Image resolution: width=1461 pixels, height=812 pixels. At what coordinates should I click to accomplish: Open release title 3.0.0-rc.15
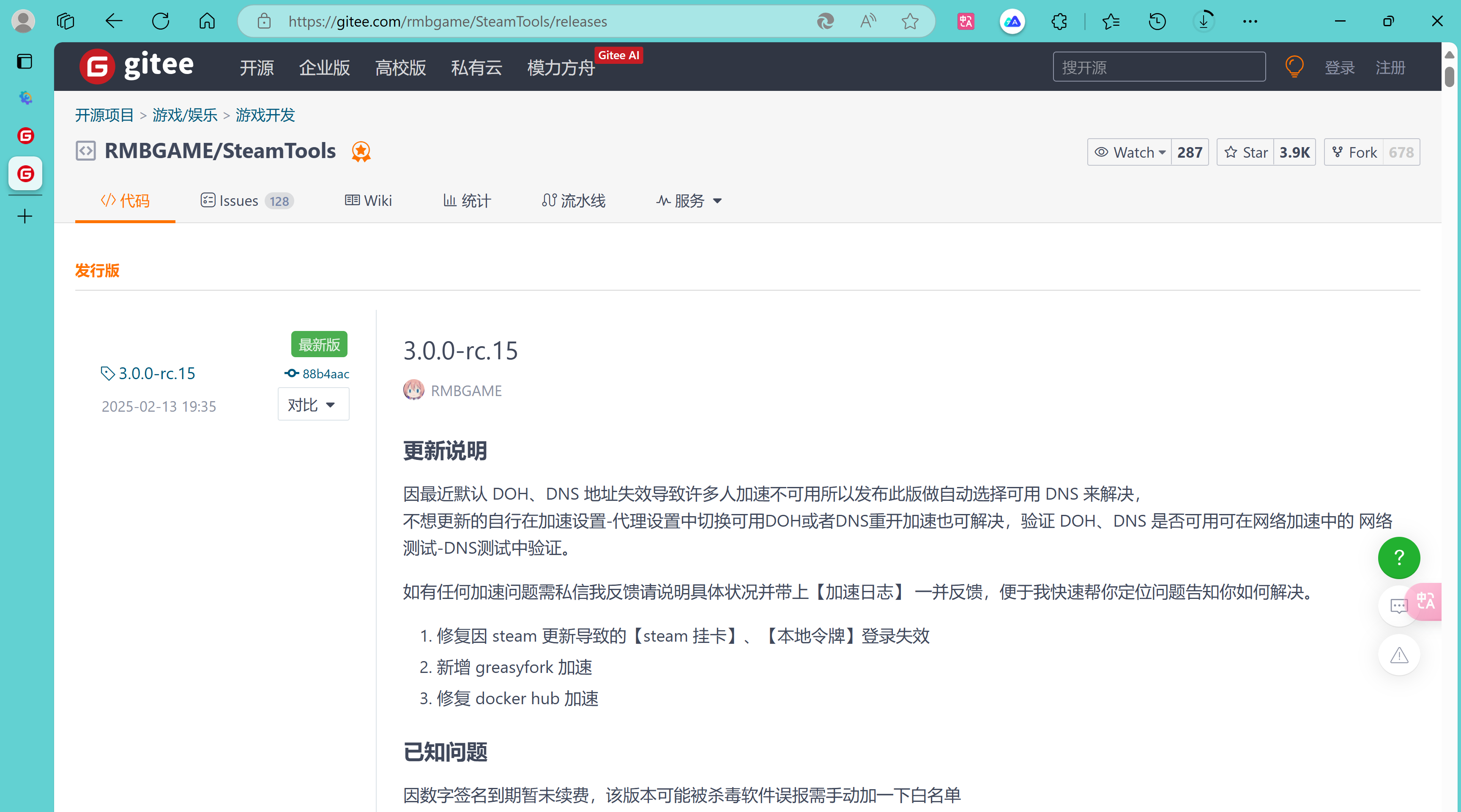click(460, 350)
